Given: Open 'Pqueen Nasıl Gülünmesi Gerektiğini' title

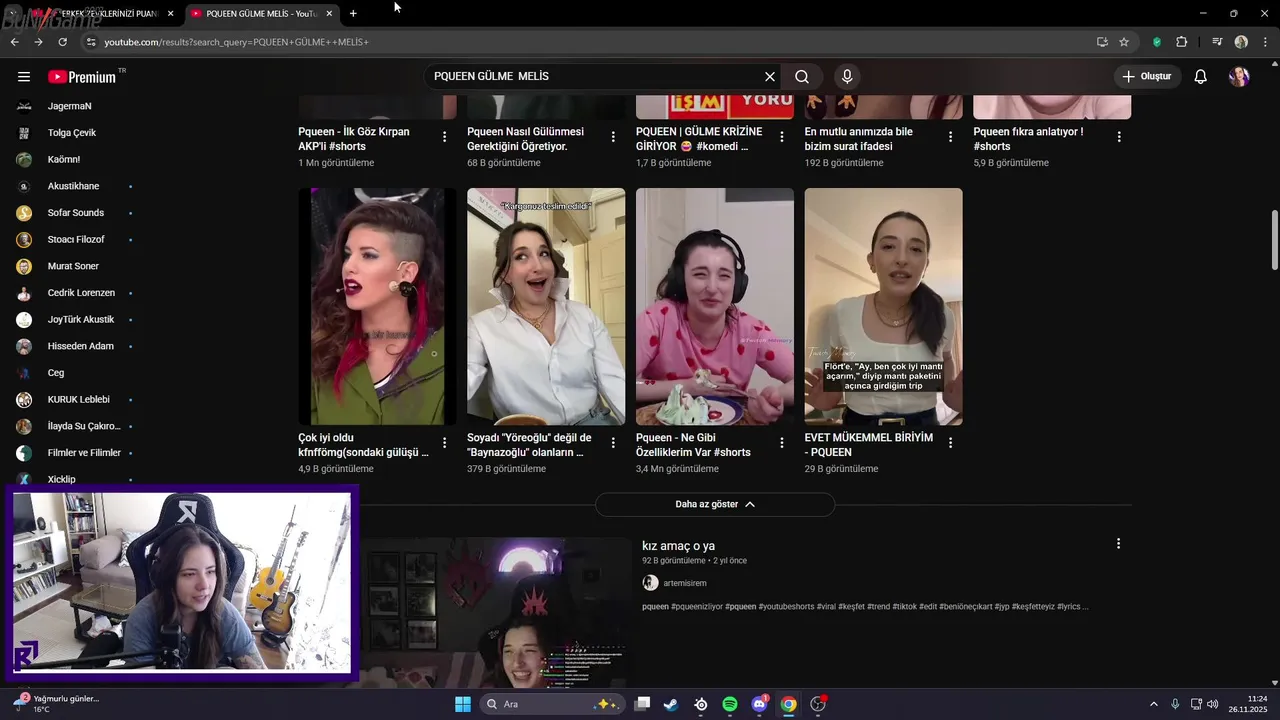Looking at the screenshot, I should tap(525, 139).
